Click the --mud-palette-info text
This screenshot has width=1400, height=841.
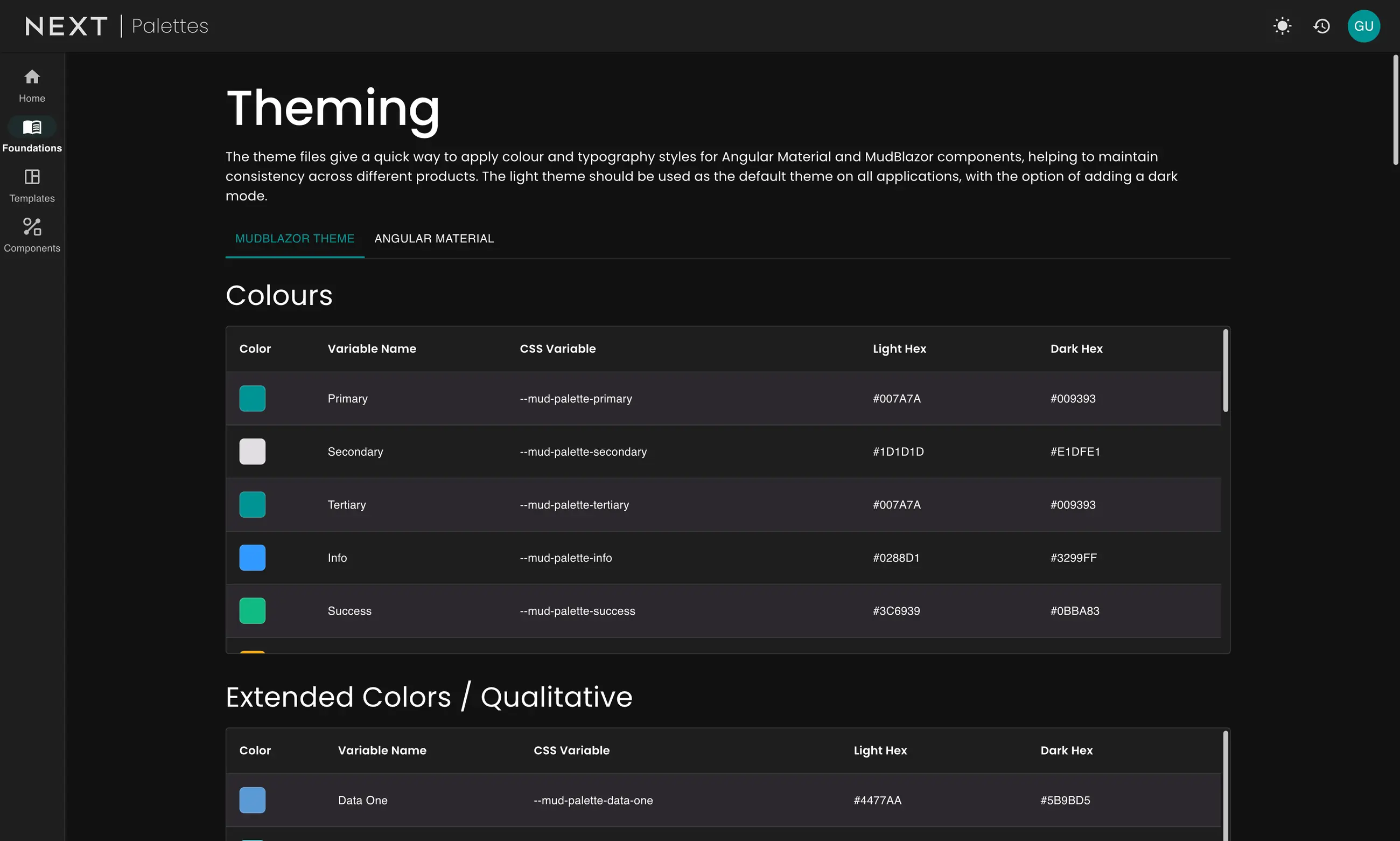tap(566, 558)
